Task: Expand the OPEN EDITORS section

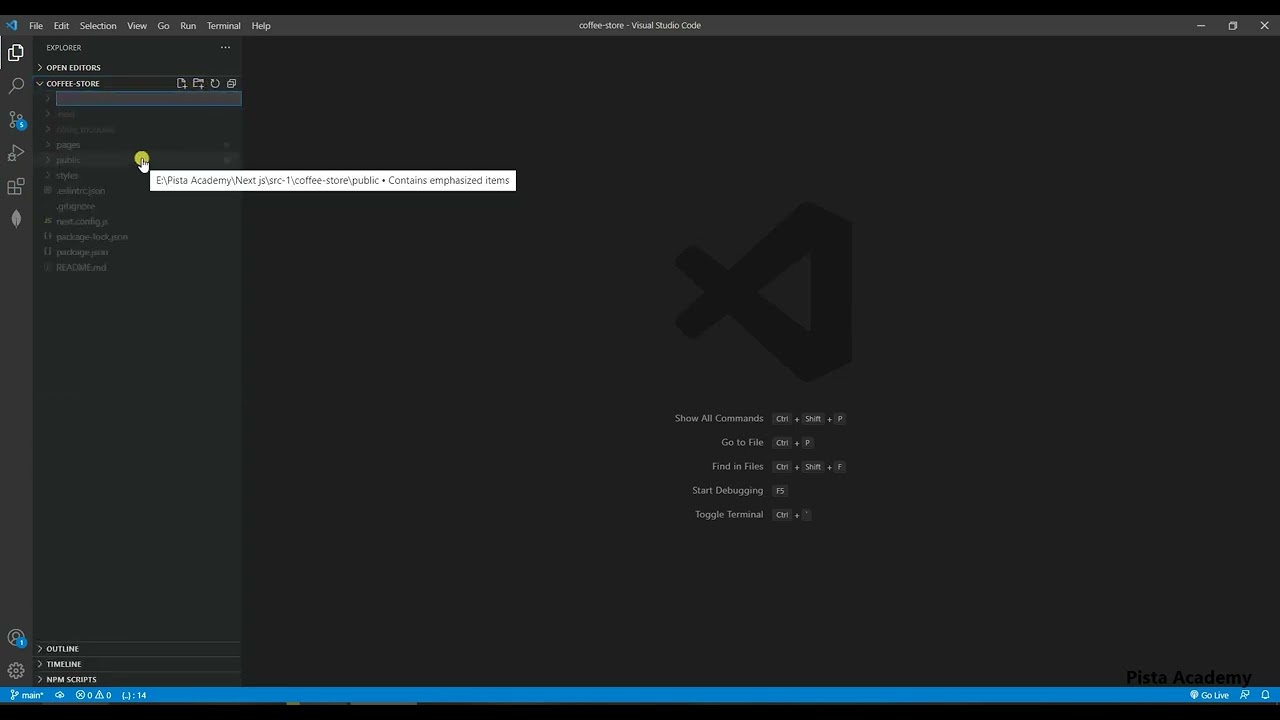Action: click(137, 68)
